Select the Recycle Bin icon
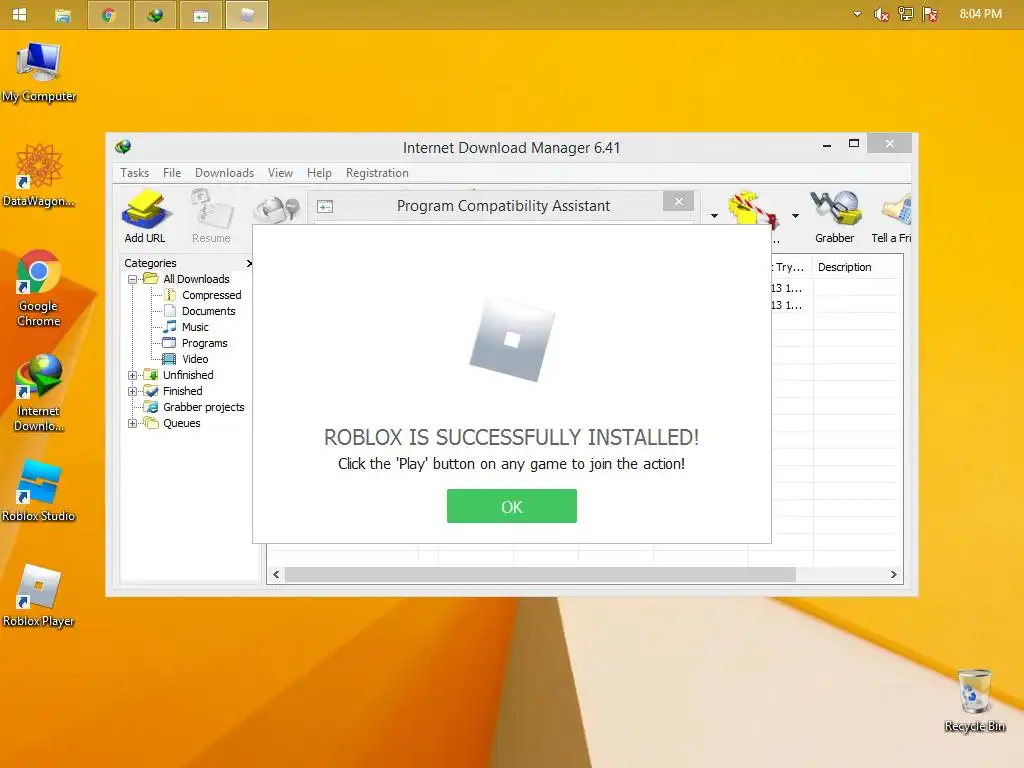This screenshot has height=768, width=1024. 975,699
